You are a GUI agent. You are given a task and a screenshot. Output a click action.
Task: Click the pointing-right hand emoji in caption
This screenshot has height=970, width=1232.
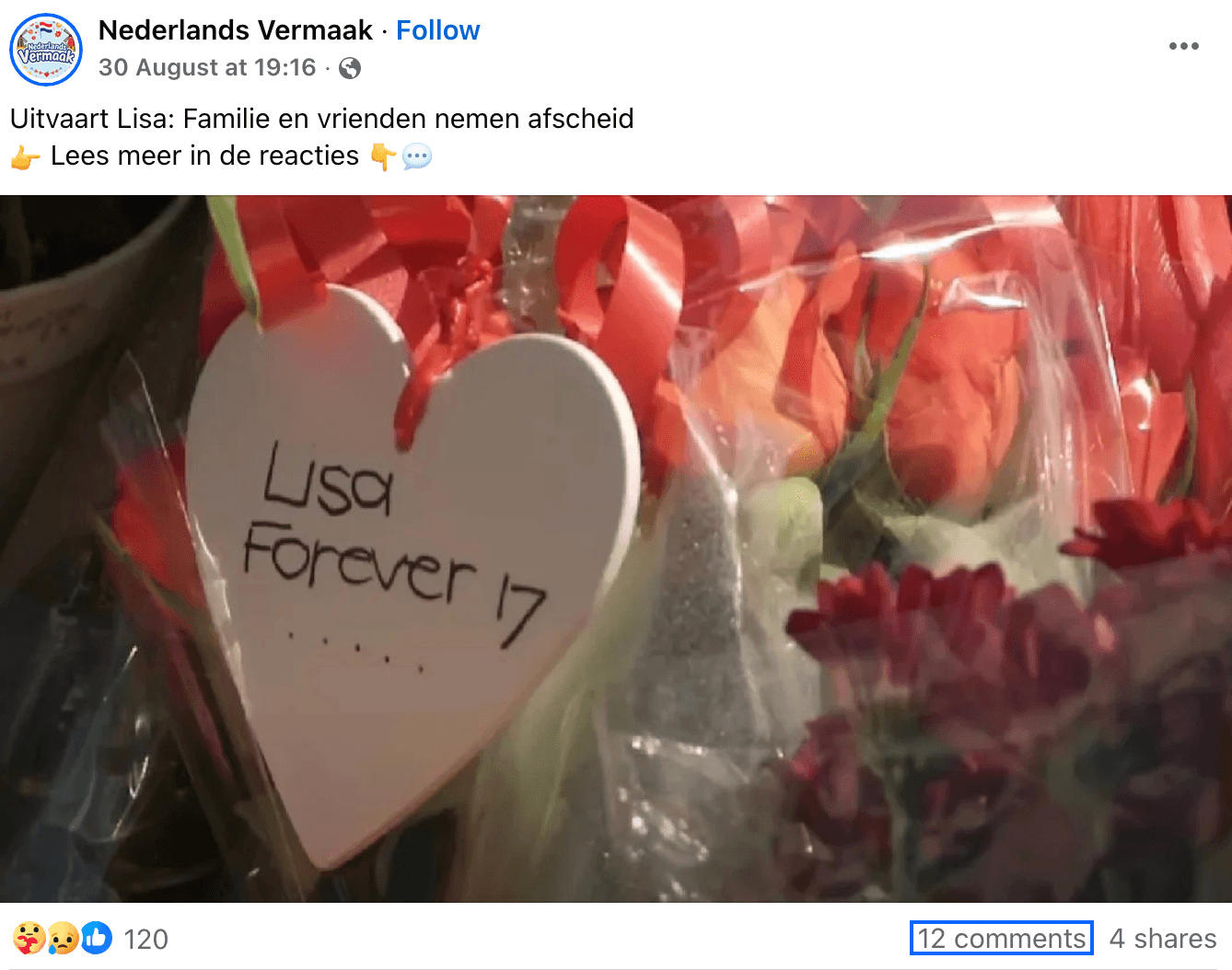pyautogui.click(x=25, y=157)
